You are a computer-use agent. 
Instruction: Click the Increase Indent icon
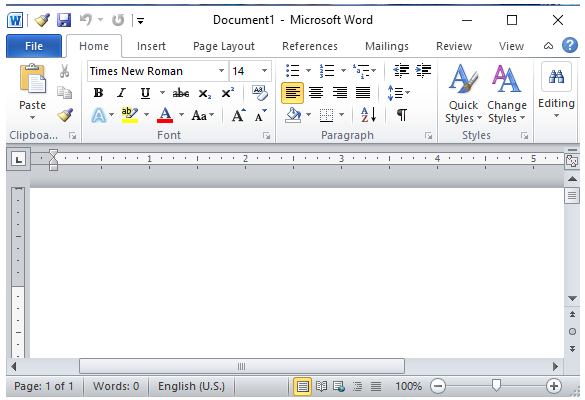423,70
